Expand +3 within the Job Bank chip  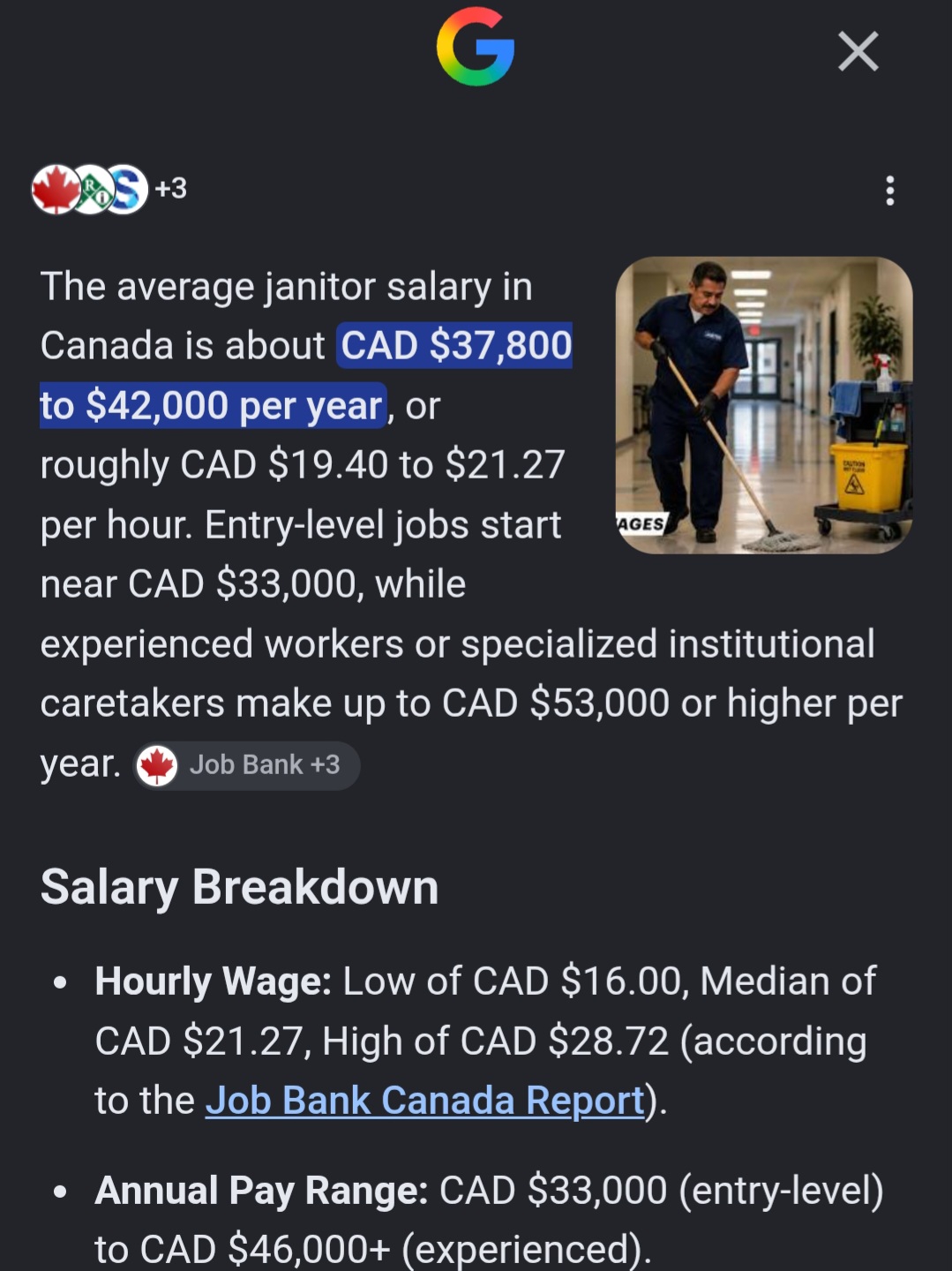[x=326, y=764]
